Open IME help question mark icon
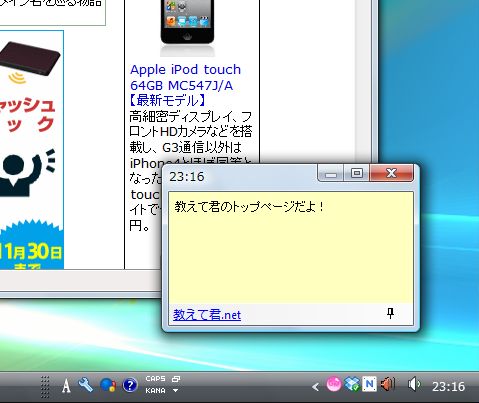The image size is (479, 403). [130, 385]
